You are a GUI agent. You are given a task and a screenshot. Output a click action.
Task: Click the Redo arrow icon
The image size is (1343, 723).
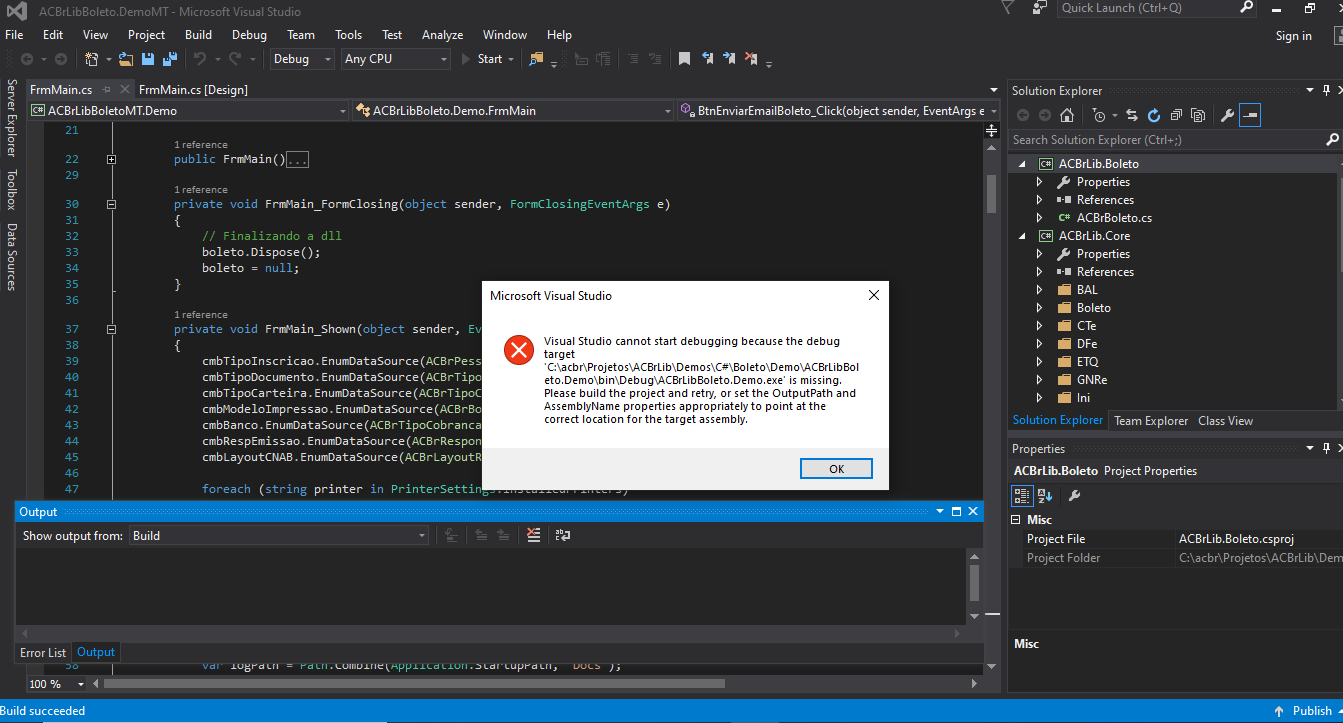[x=234, y=59]
